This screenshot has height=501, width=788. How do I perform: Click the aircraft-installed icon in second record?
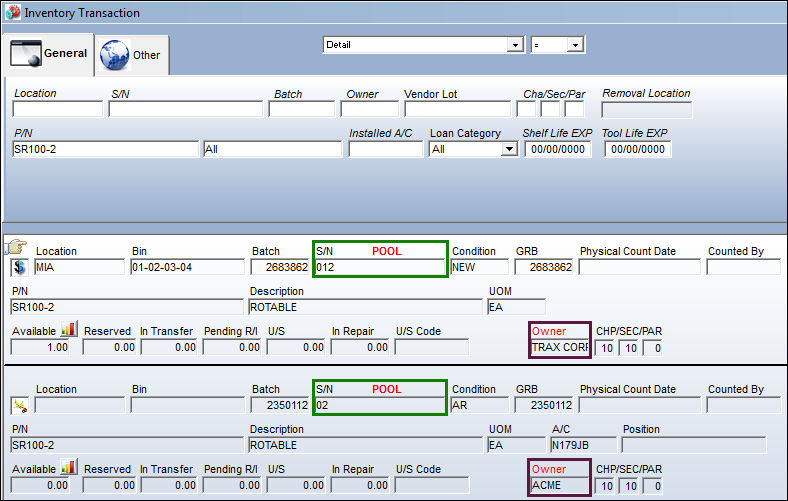coord(20,405)
